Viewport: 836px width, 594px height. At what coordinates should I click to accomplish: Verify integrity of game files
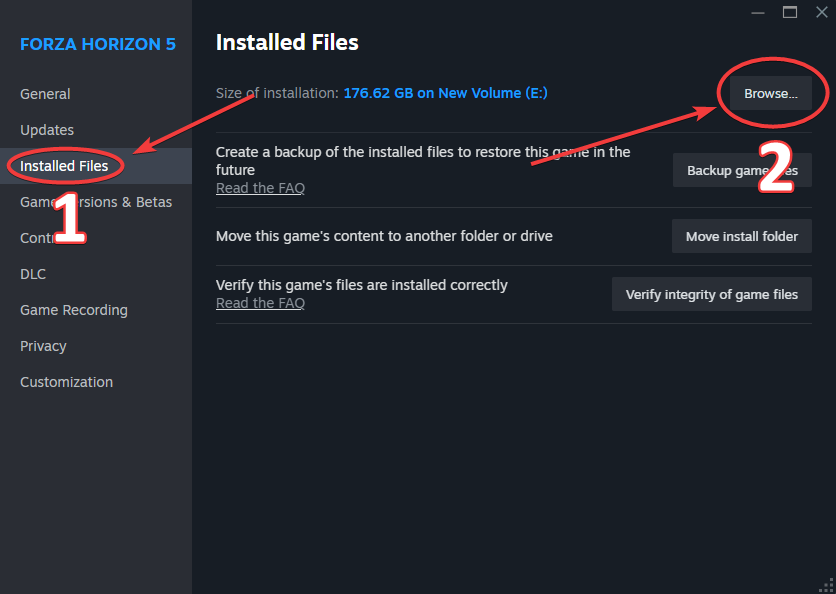coord(712,294)
